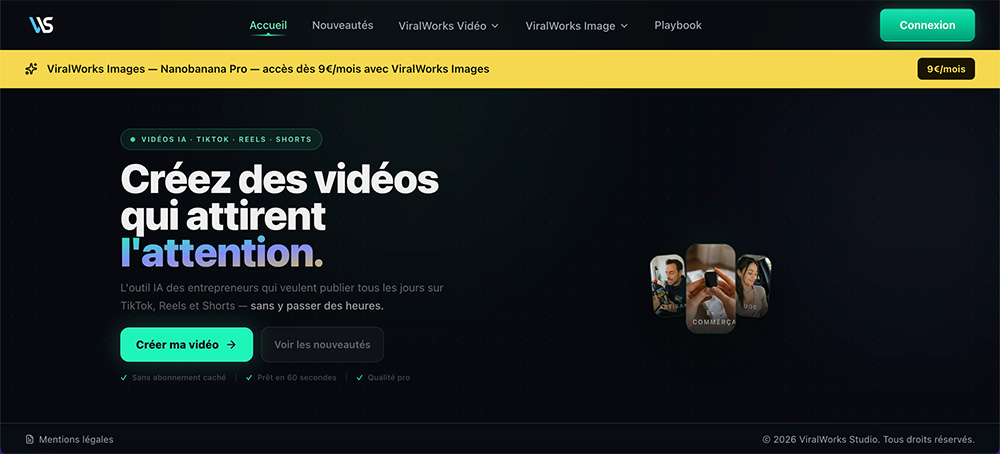Image resolution: width=1000 pixels, height=454 pixels.
Task: Click 'sans y passer des heures.' text
Action: pos(317,306)
